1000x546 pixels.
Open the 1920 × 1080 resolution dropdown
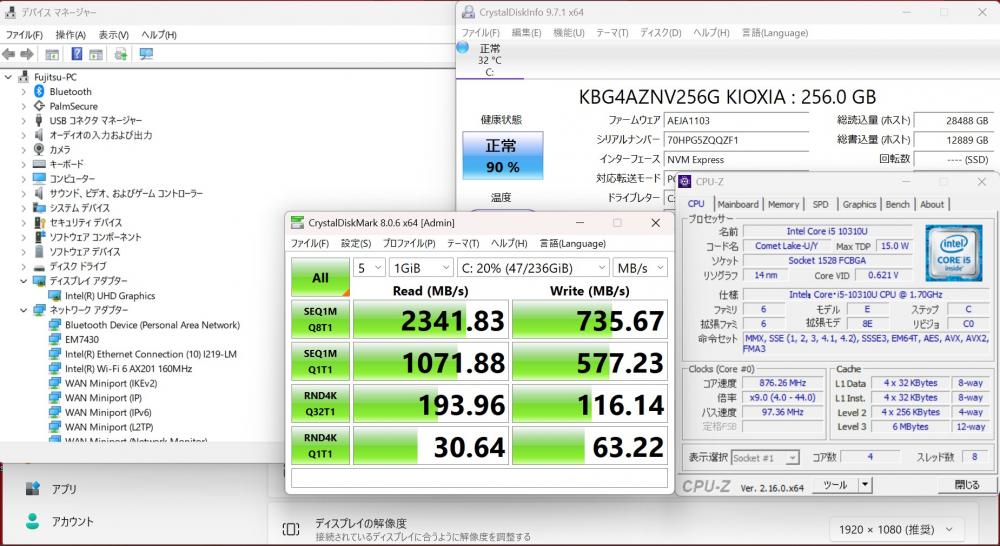coord(897,529)
